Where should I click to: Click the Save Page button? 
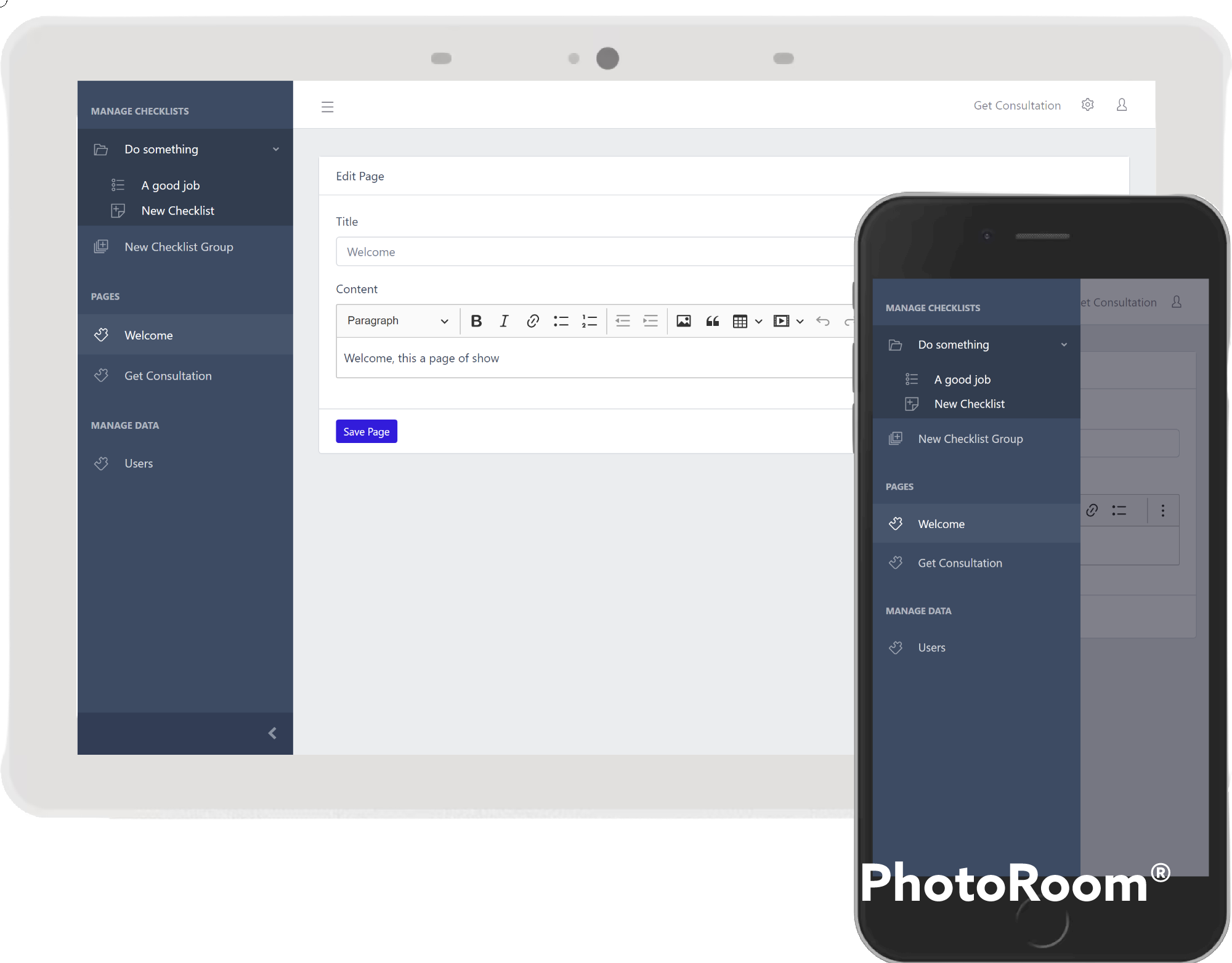point(367,431)
